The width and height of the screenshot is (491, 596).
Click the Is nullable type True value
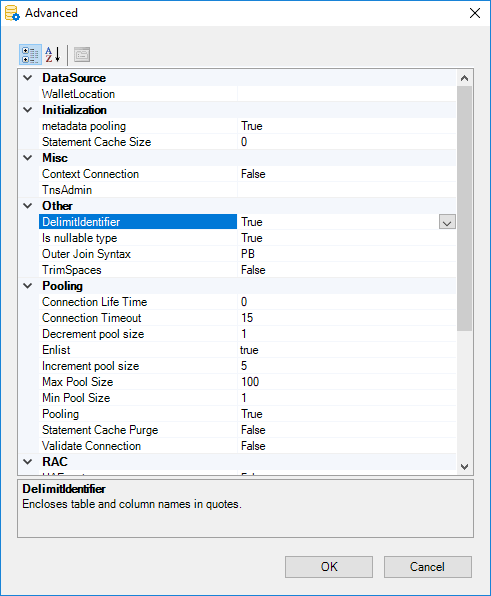[347, 238]
